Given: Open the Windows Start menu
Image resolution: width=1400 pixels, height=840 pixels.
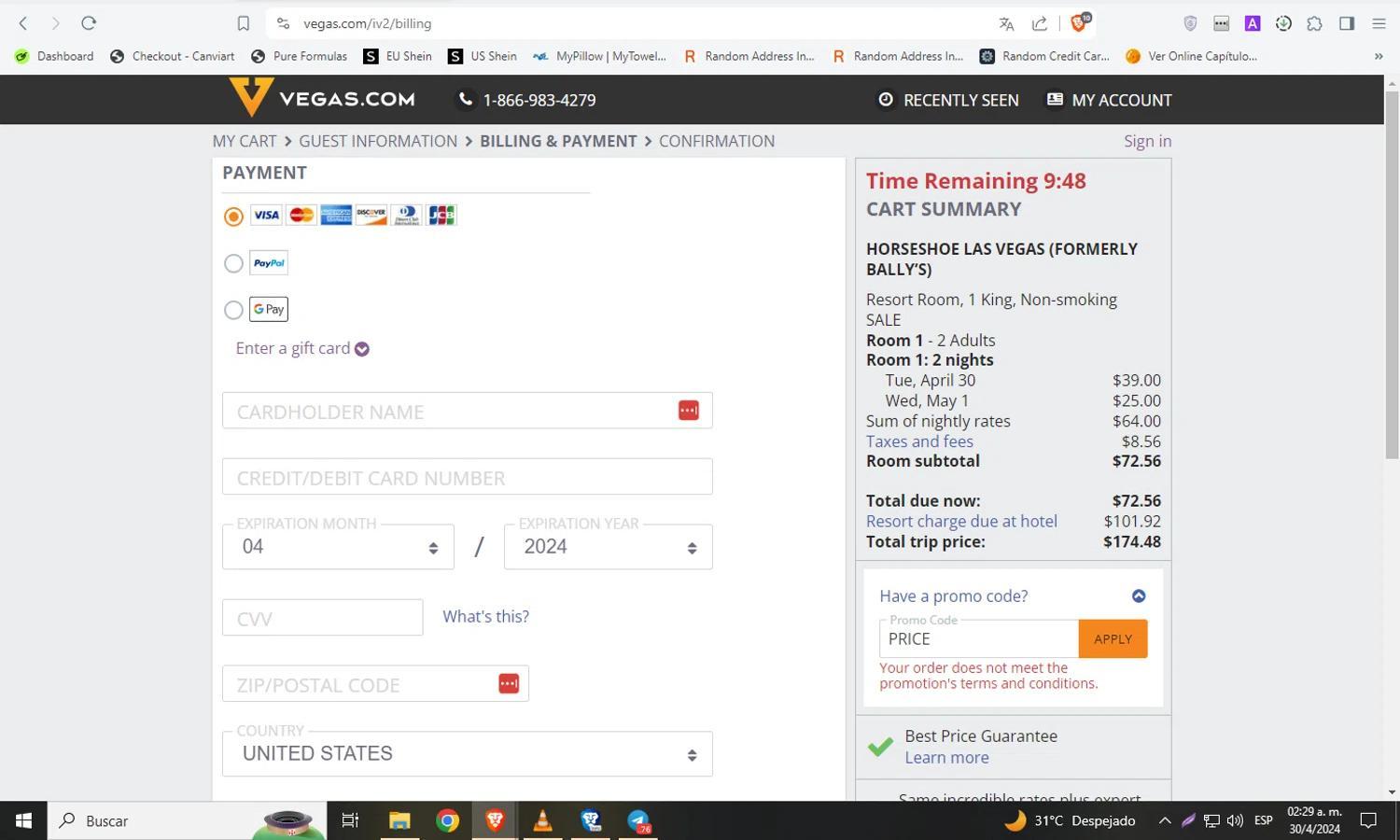Looking at the screenshot, I should pos(23,820).
